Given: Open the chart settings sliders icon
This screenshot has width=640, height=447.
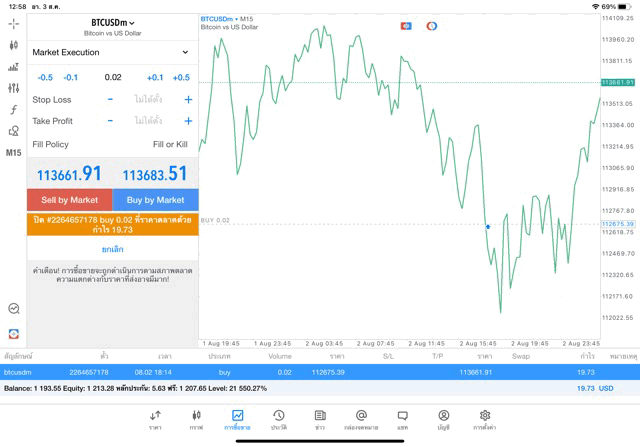Looking at the screenshot, I should 13,88.
